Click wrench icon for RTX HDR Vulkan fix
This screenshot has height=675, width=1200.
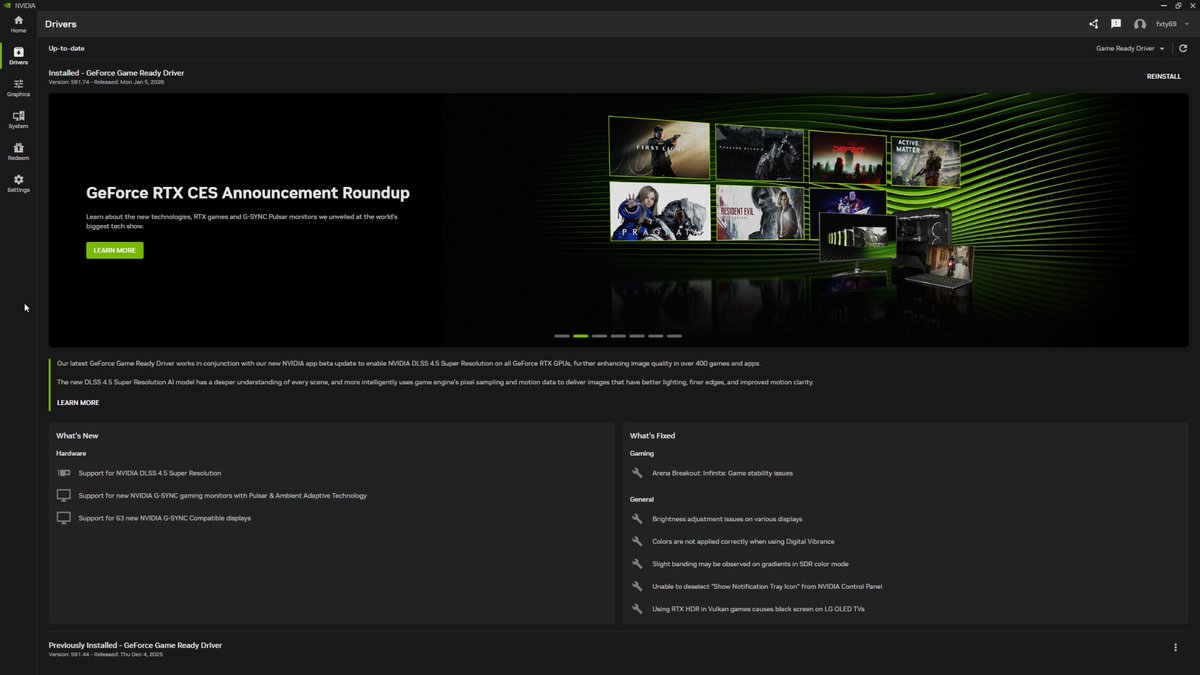pyautogui.click(x=638, y=608)
